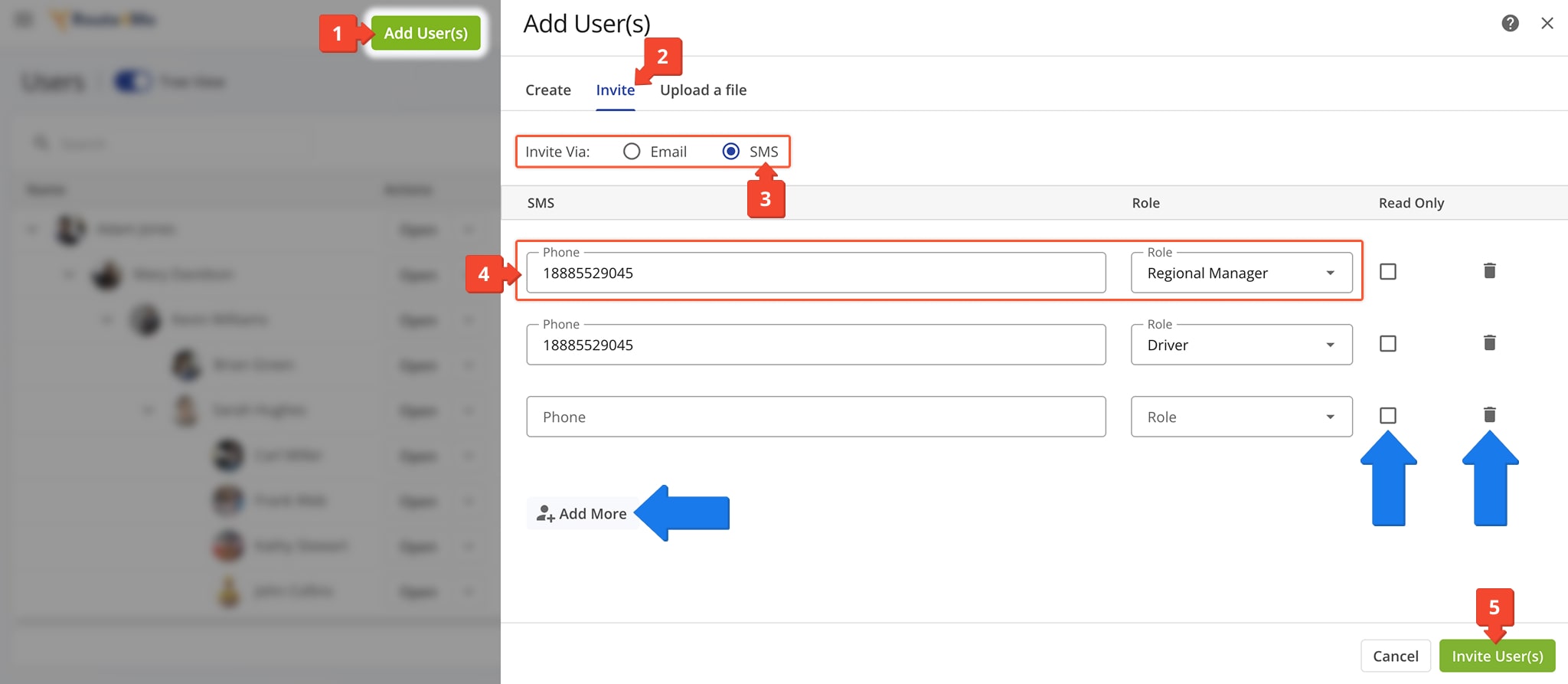The height and width of the screenshot is (684, 1568).
Task: Close the Add User(s) panel
Action: coord(1547,23)
